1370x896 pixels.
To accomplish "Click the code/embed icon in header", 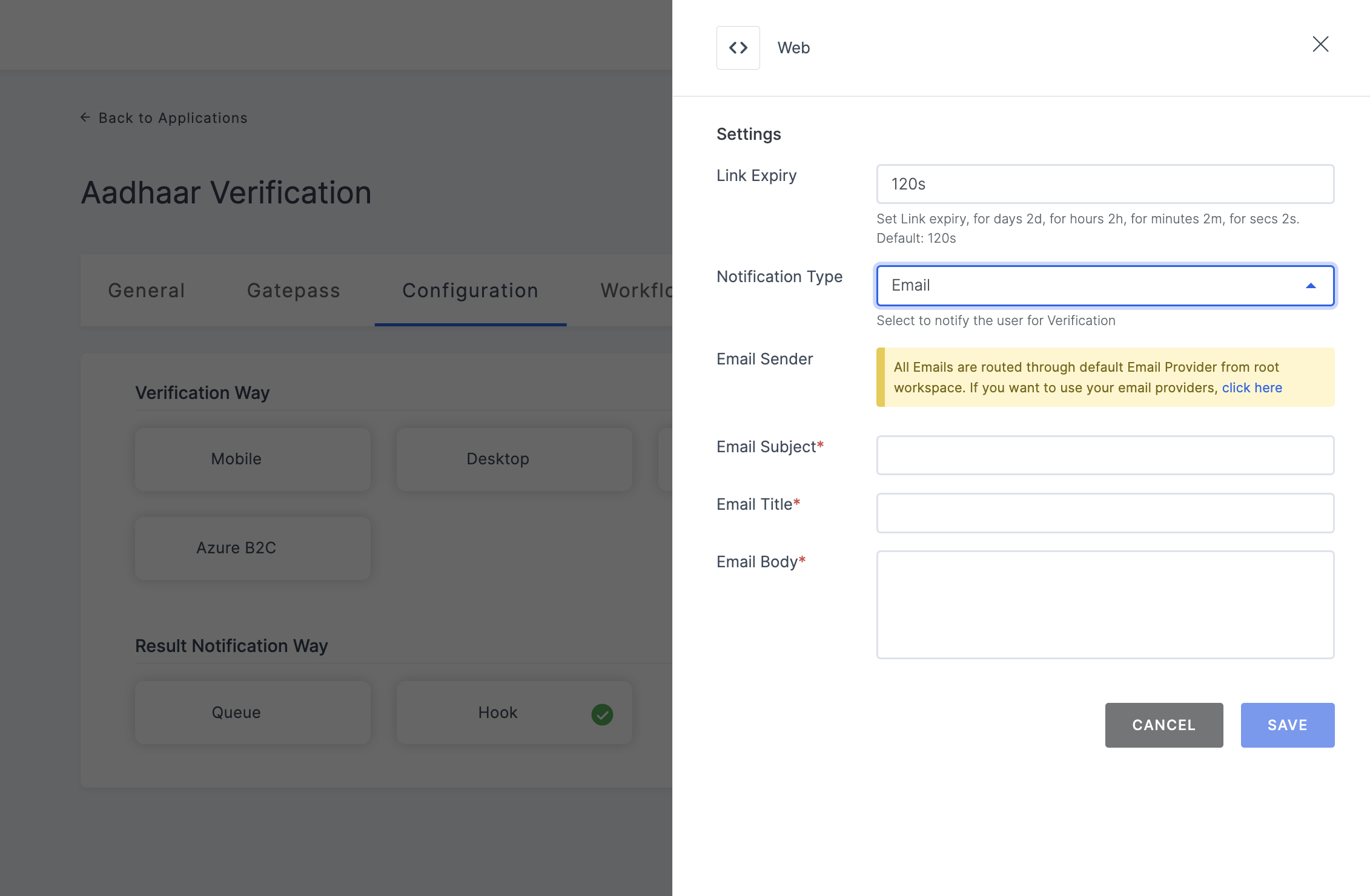I will pos(738,47).
